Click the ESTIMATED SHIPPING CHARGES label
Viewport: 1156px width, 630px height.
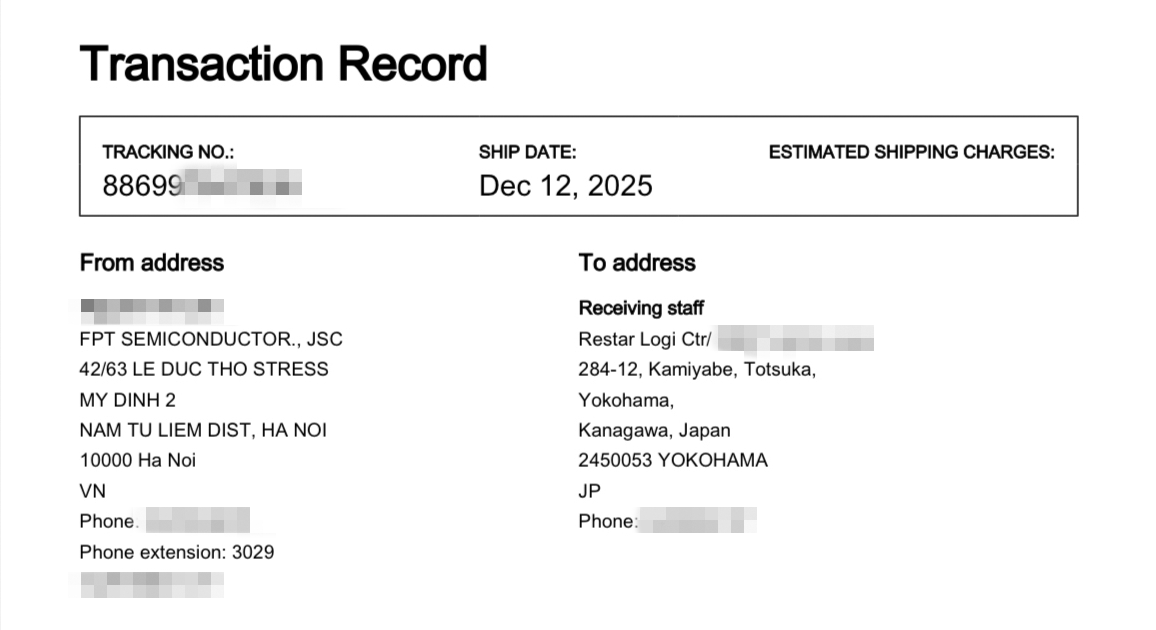tap(911, 153)
